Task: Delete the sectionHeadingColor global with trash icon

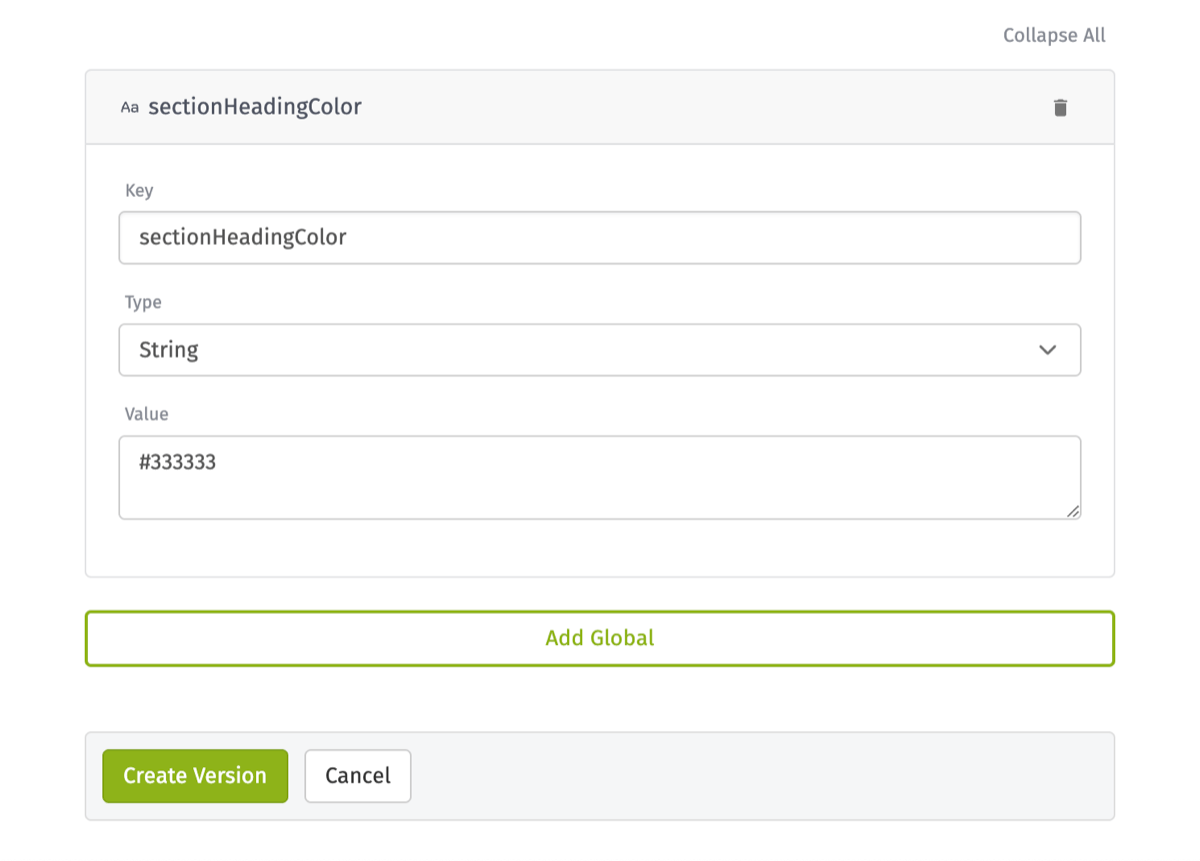Action: click(1060, 108)
